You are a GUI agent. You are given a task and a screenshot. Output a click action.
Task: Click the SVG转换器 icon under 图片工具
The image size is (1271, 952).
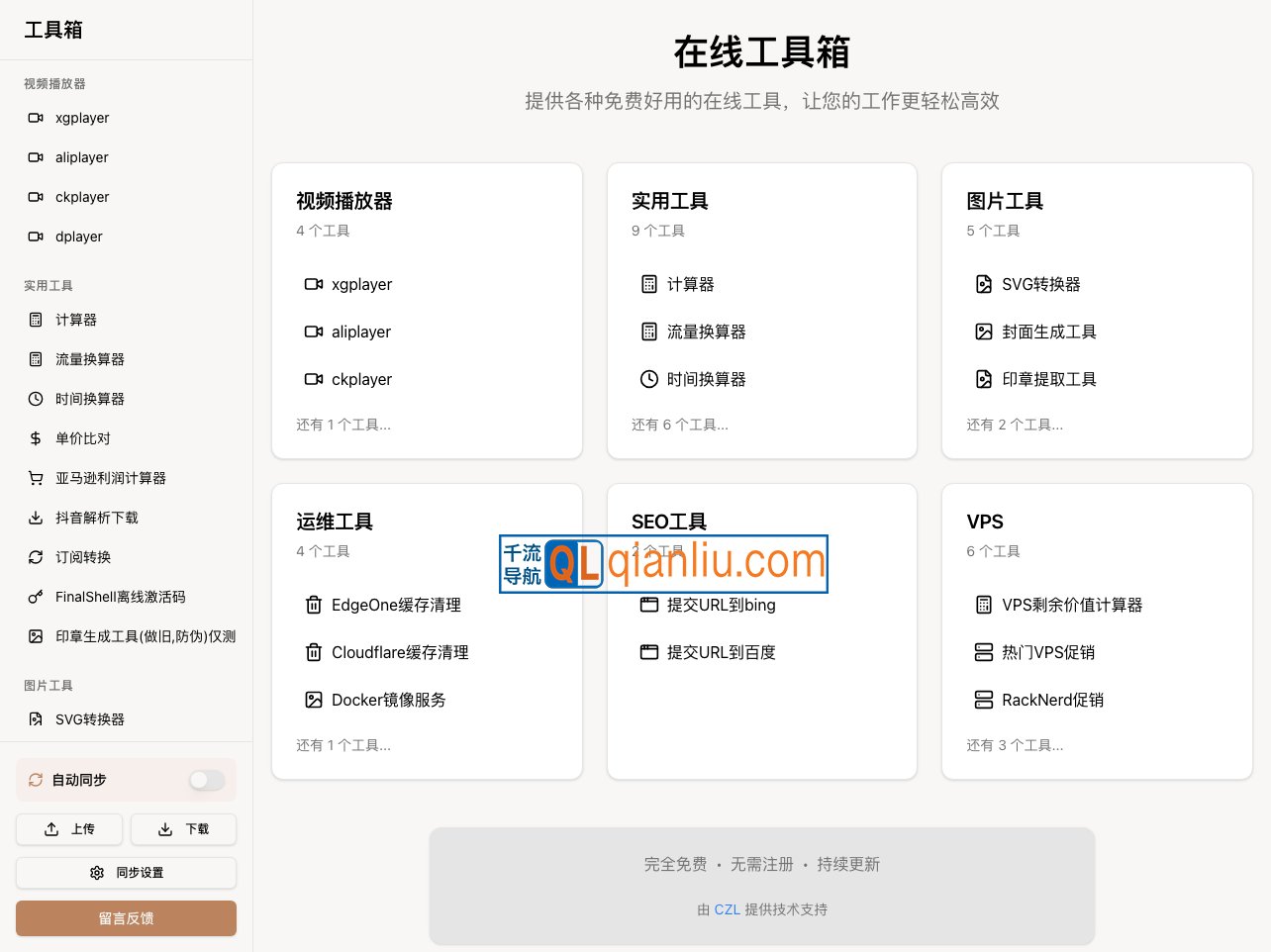(35, 719)
